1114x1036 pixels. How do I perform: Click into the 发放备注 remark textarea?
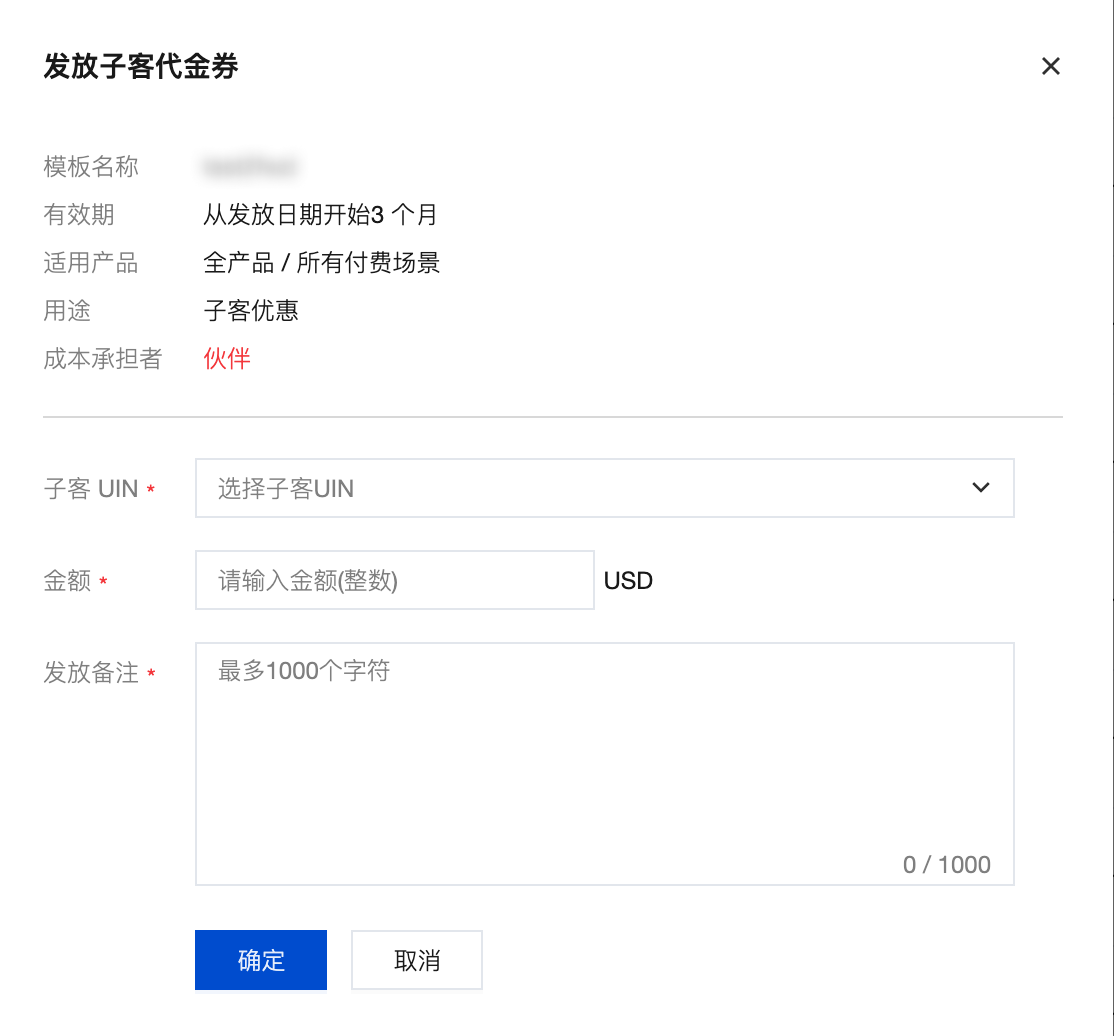pyautogui.click(x=605, y=764)
